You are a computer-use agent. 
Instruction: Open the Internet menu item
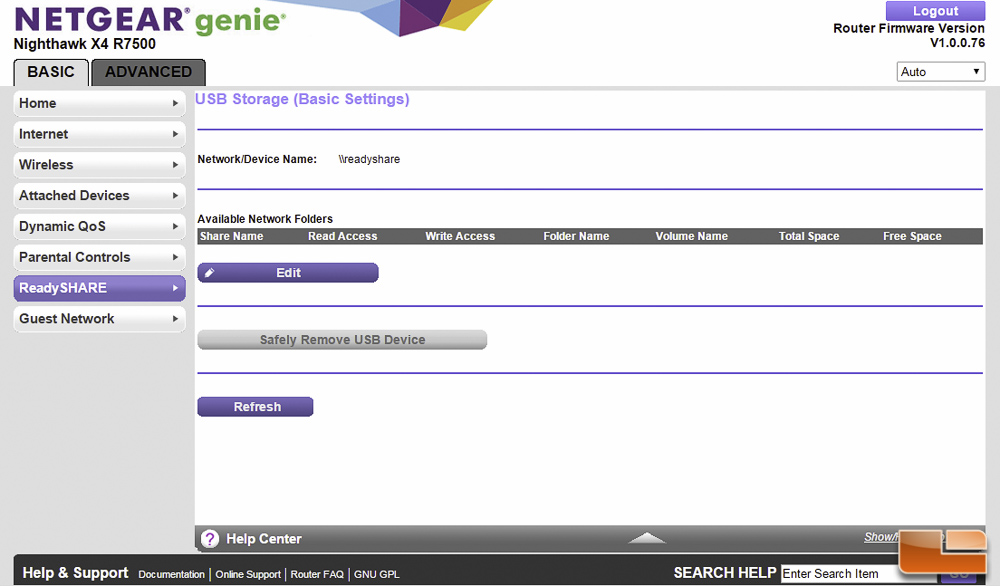point(99,134)
